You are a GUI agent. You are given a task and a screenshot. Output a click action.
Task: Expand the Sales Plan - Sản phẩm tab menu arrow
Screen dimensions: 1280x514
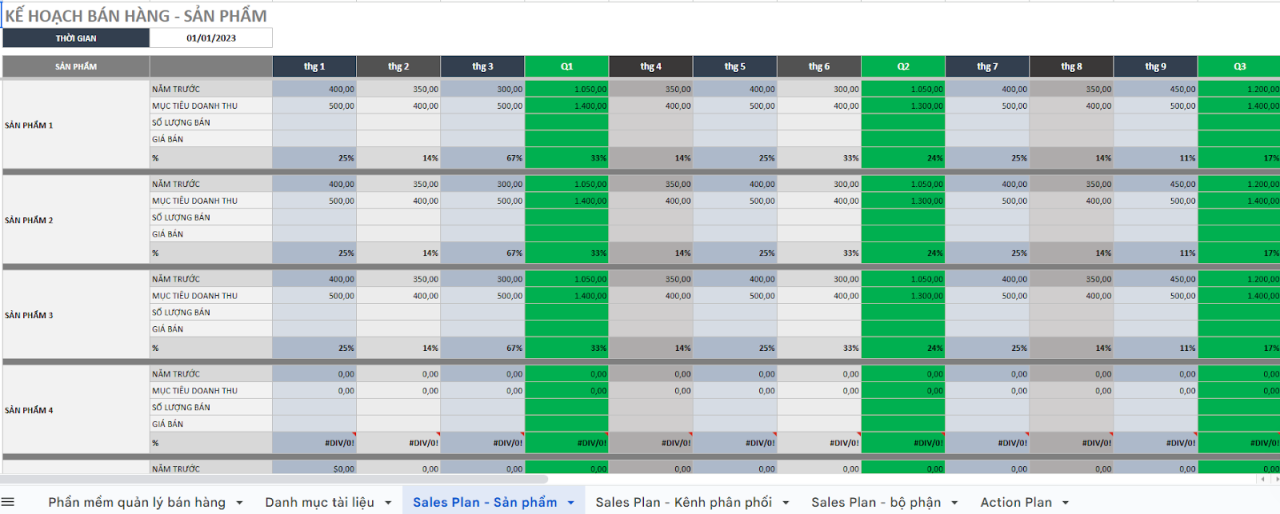coord(570,503)
